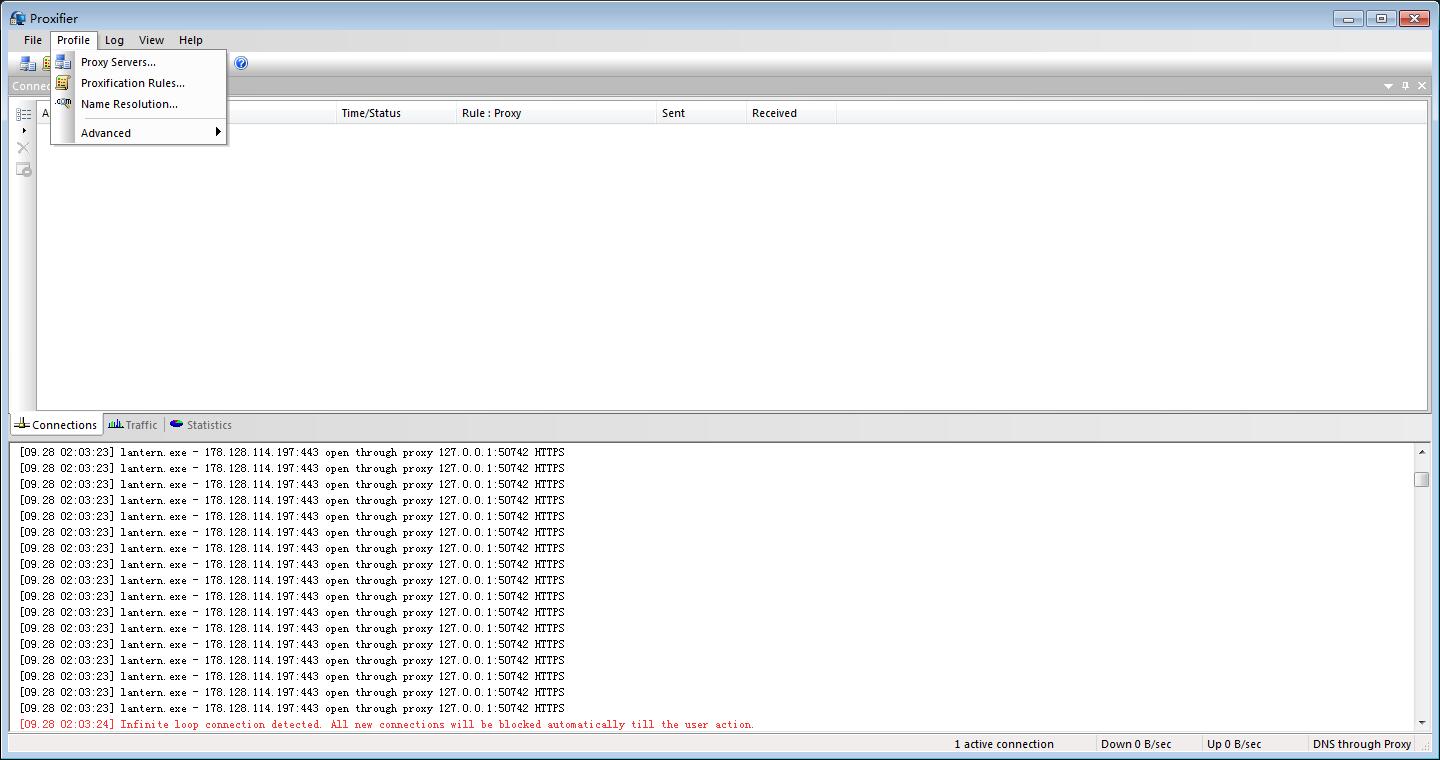Pin the Connections panel with the pushpin icon

click(1405, 86)
